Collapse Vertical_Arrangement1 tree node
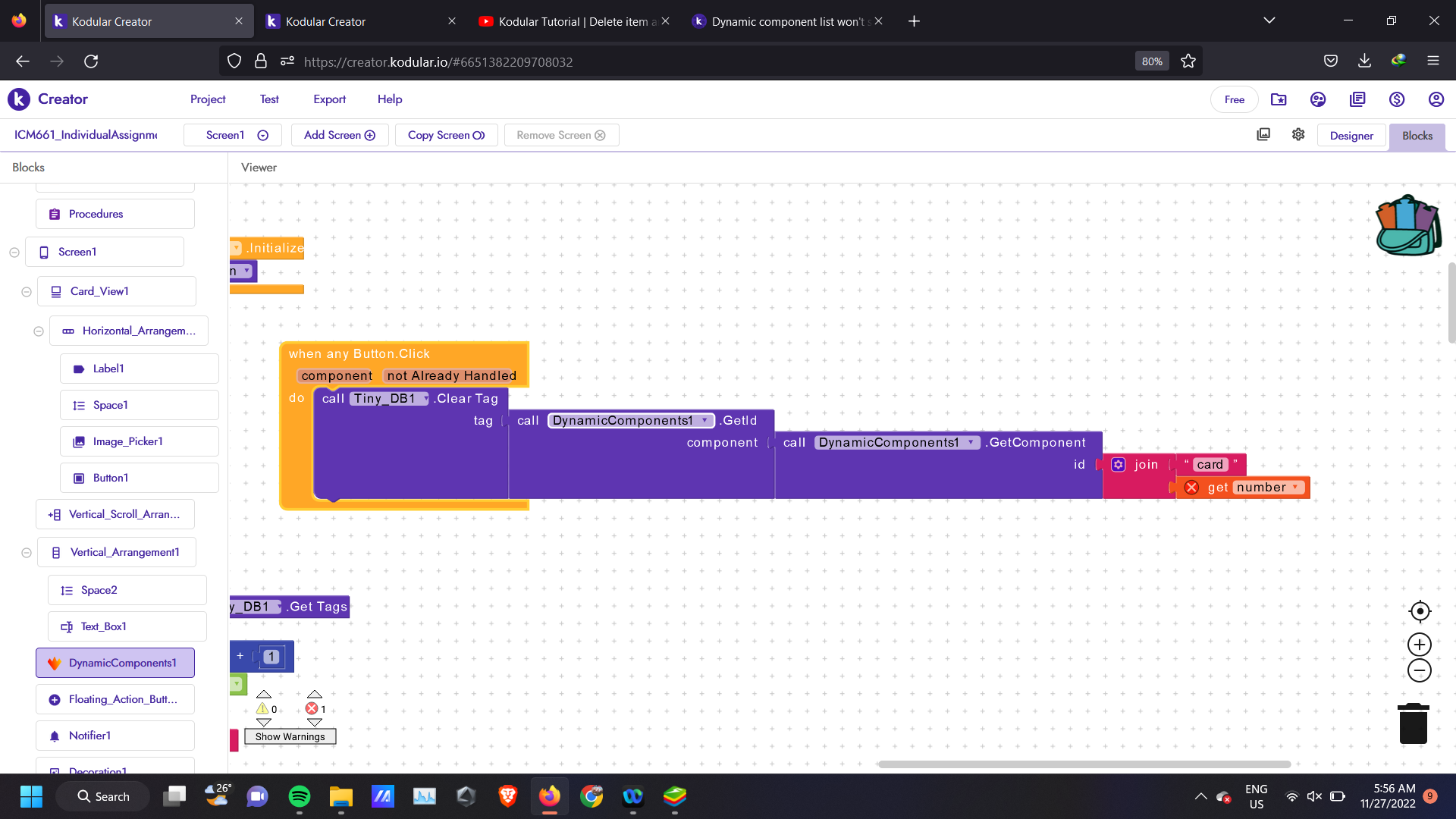Image resolution: width=1456 pixels, height=819 pixels. tap(27, 553)
